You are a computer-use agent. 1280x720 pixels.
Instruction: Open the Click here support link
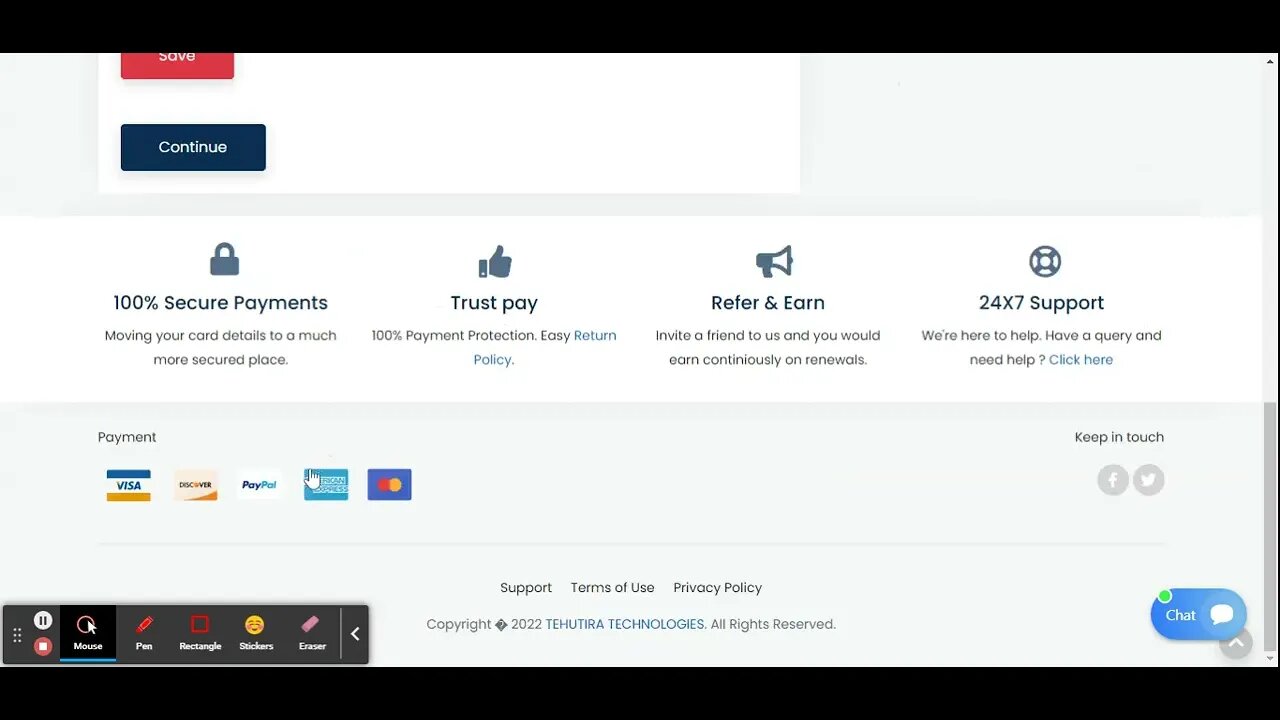click(1081, 360)
